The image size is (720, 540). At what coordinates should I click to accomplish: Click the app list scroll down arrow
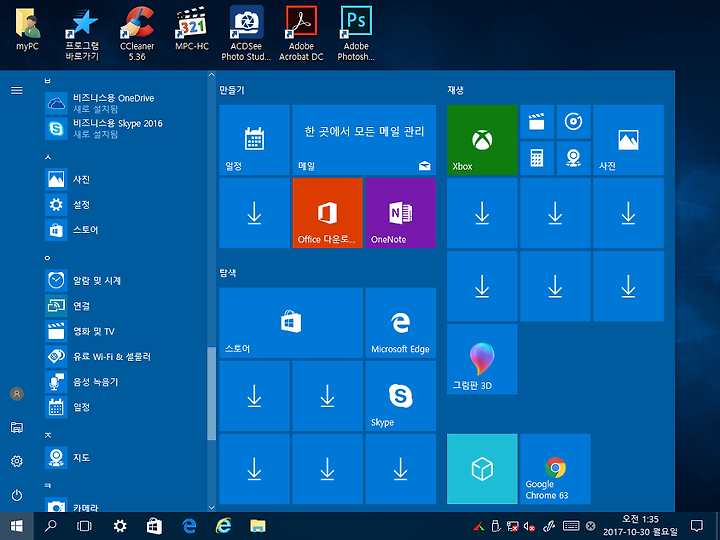(211, 507)
